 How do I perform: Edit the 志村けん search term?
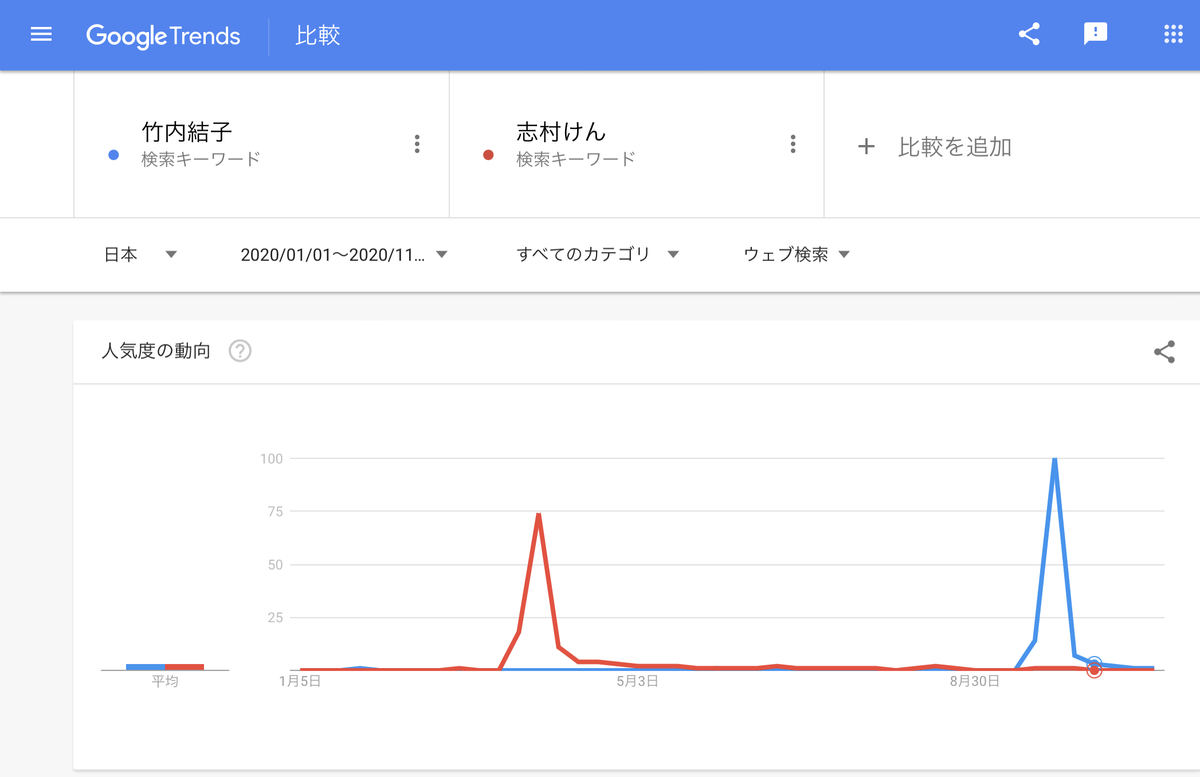[562, 131]
